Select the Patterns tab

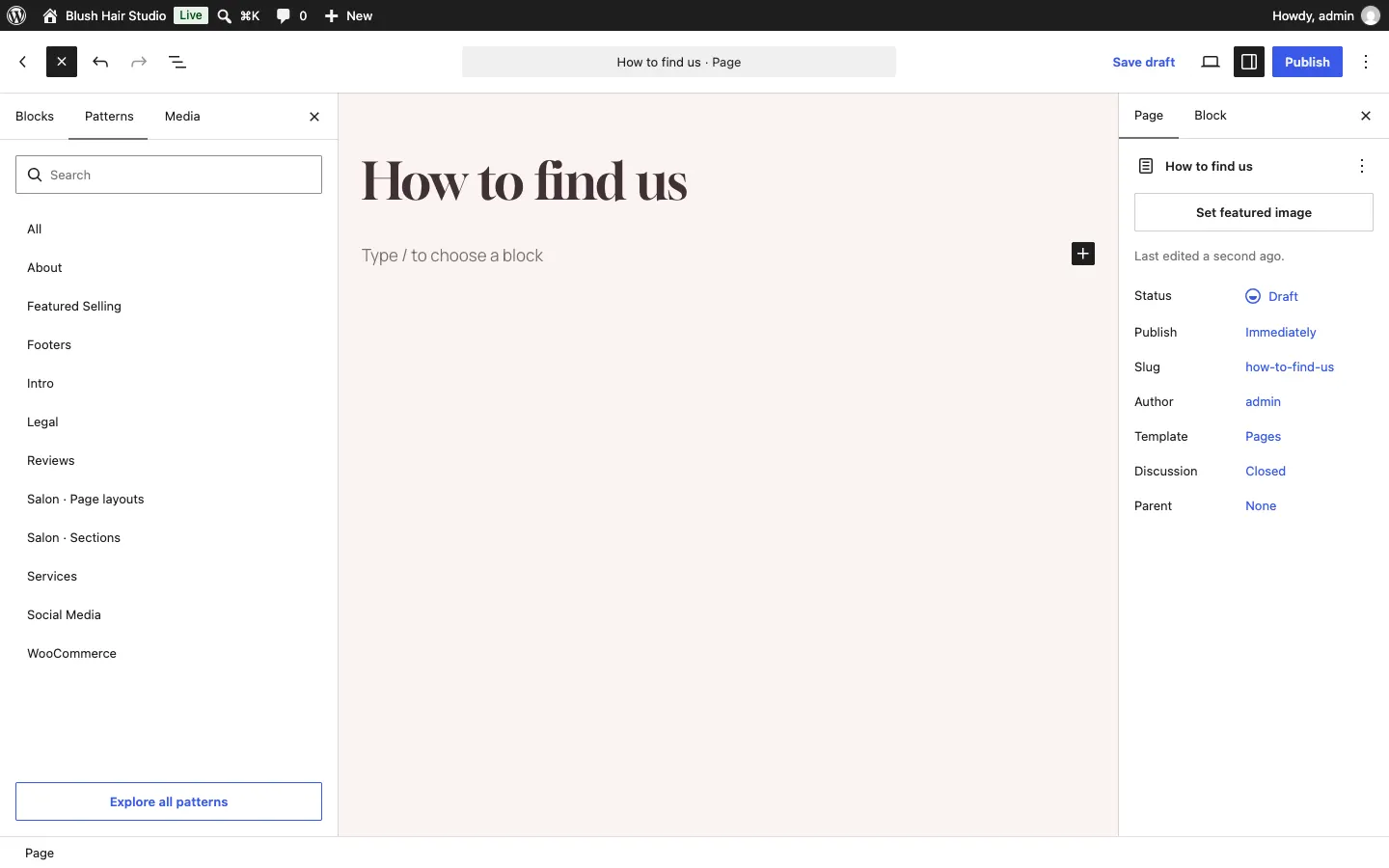click(x=109, y=117)
